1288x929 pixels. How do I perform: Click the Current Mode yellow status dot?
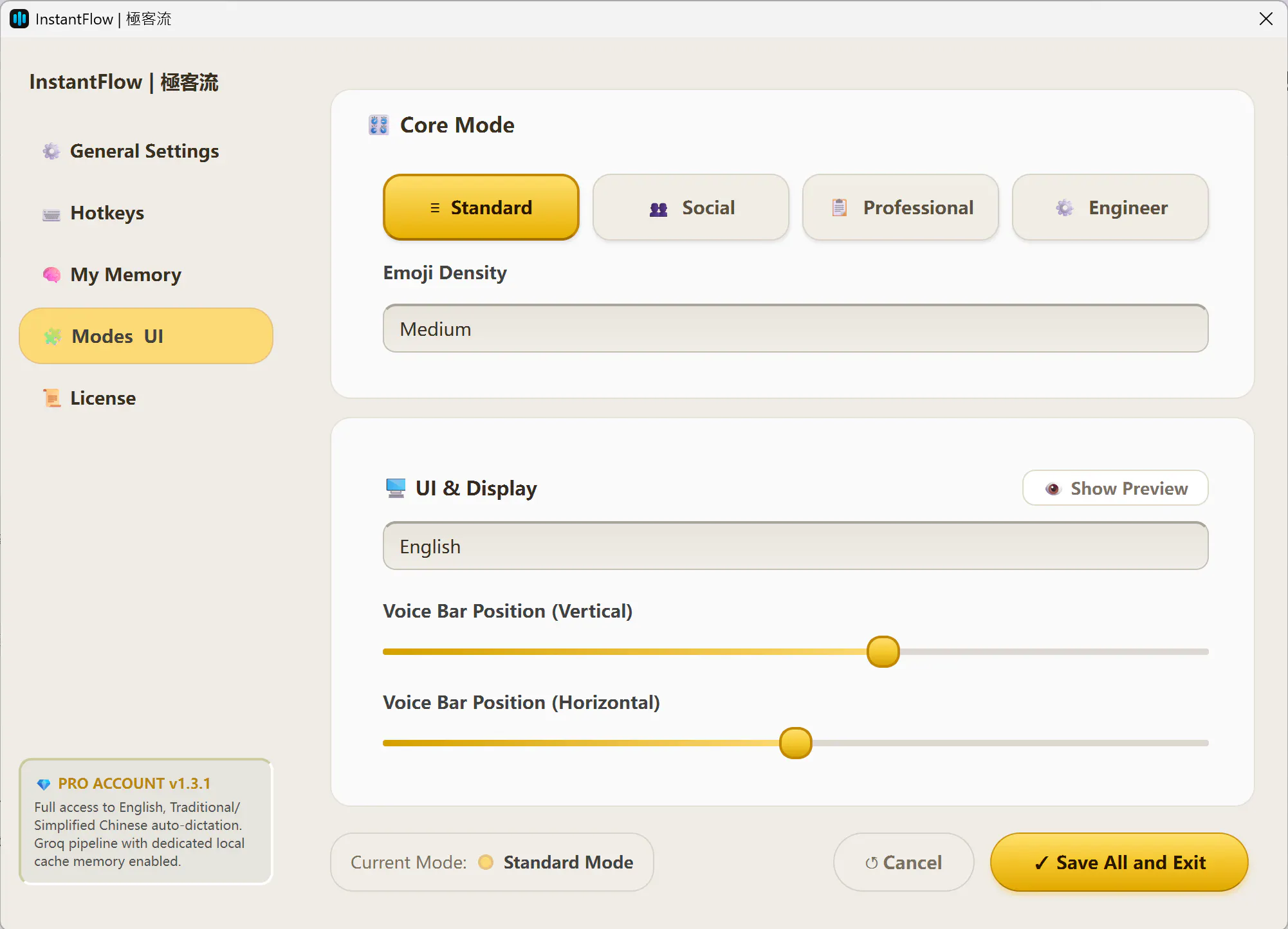[x=486, y=862]
